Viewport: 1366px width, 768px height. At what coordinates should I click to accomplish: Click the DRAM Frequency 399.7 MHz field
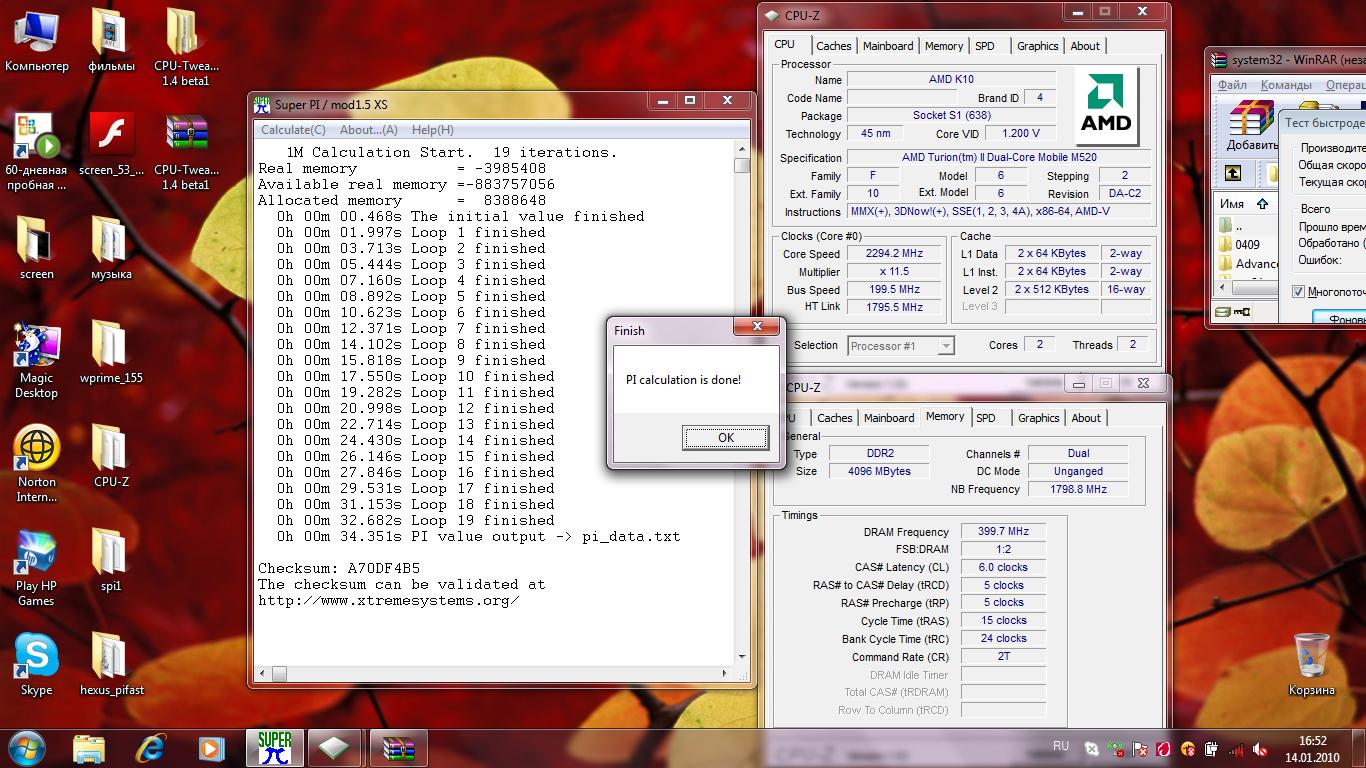(x=1003, y=531)
